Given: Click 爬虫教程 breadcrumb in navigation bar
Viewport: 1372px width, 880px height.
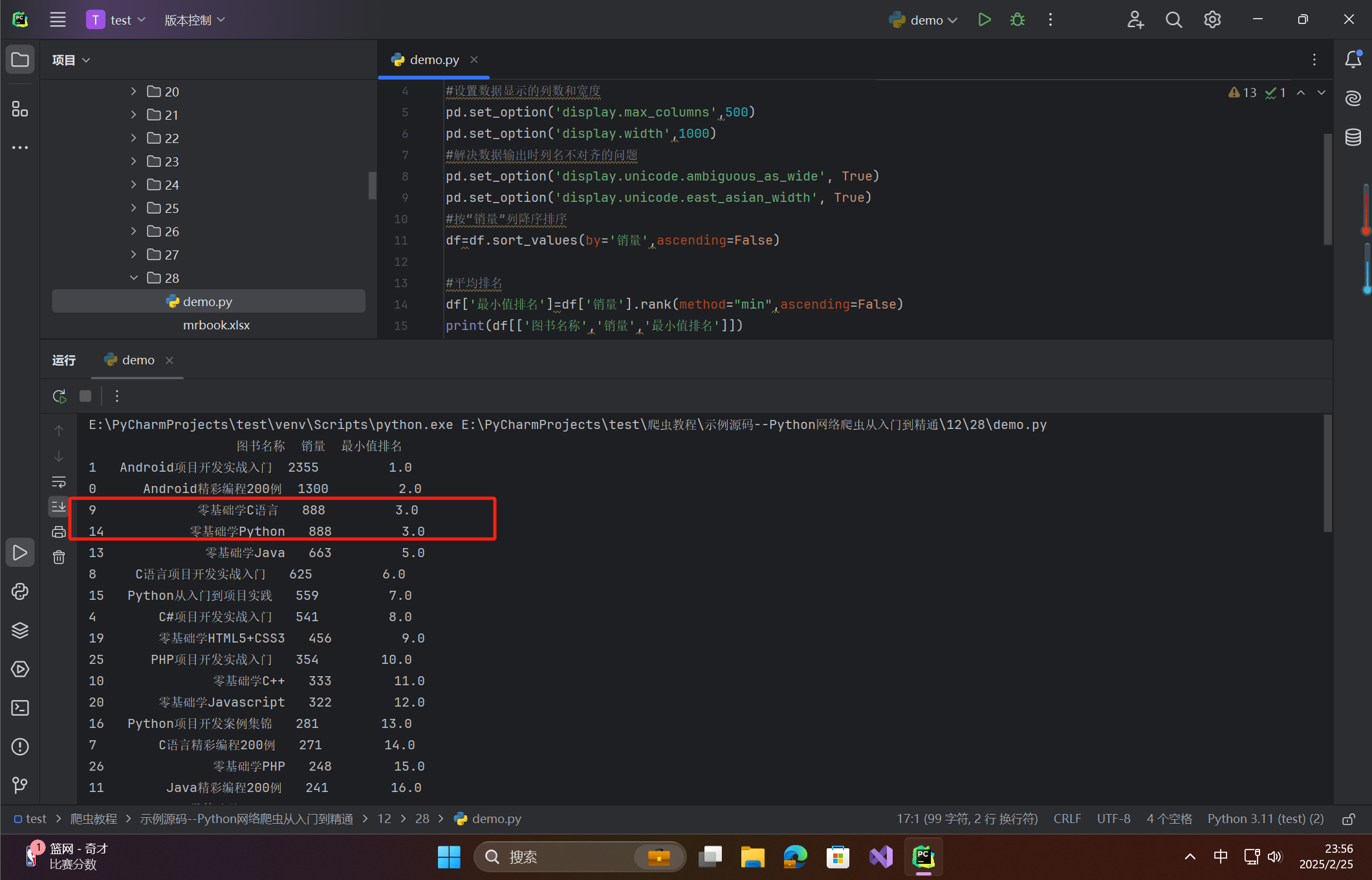Looking at the screenshot, I should coord(93,819).
